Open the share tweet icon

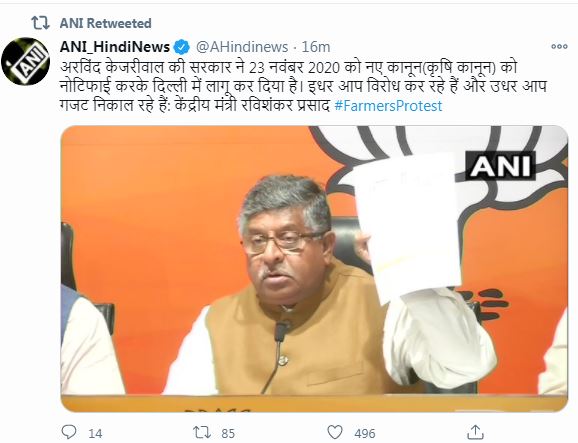476,432
